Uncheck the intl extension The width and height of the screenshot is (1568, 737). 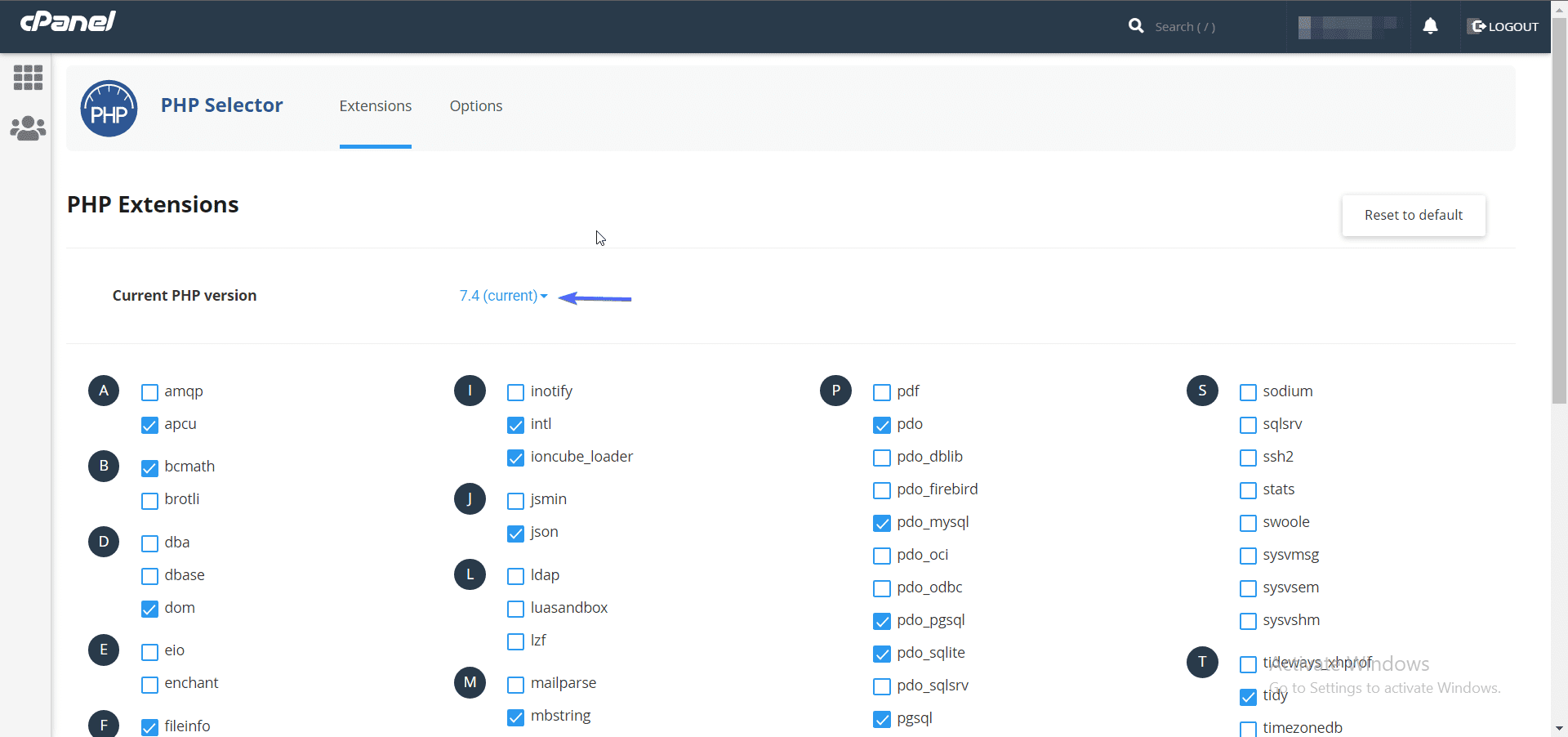(515, 425)
